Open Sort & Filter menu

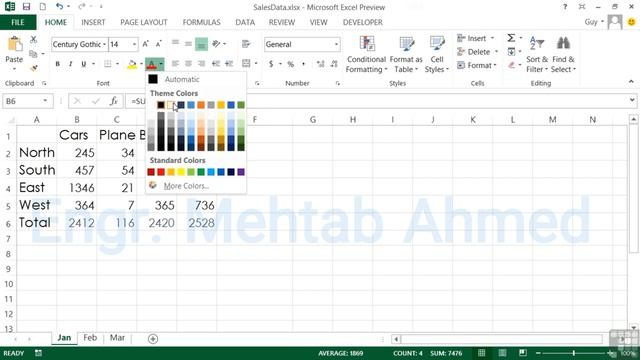[537, 54]
